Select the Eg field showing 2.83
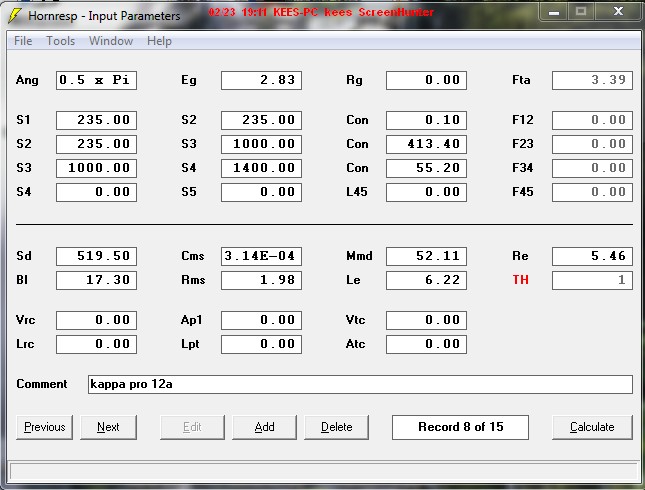Image resolution: width=645 pixels, height=490 pixels. 261,80
